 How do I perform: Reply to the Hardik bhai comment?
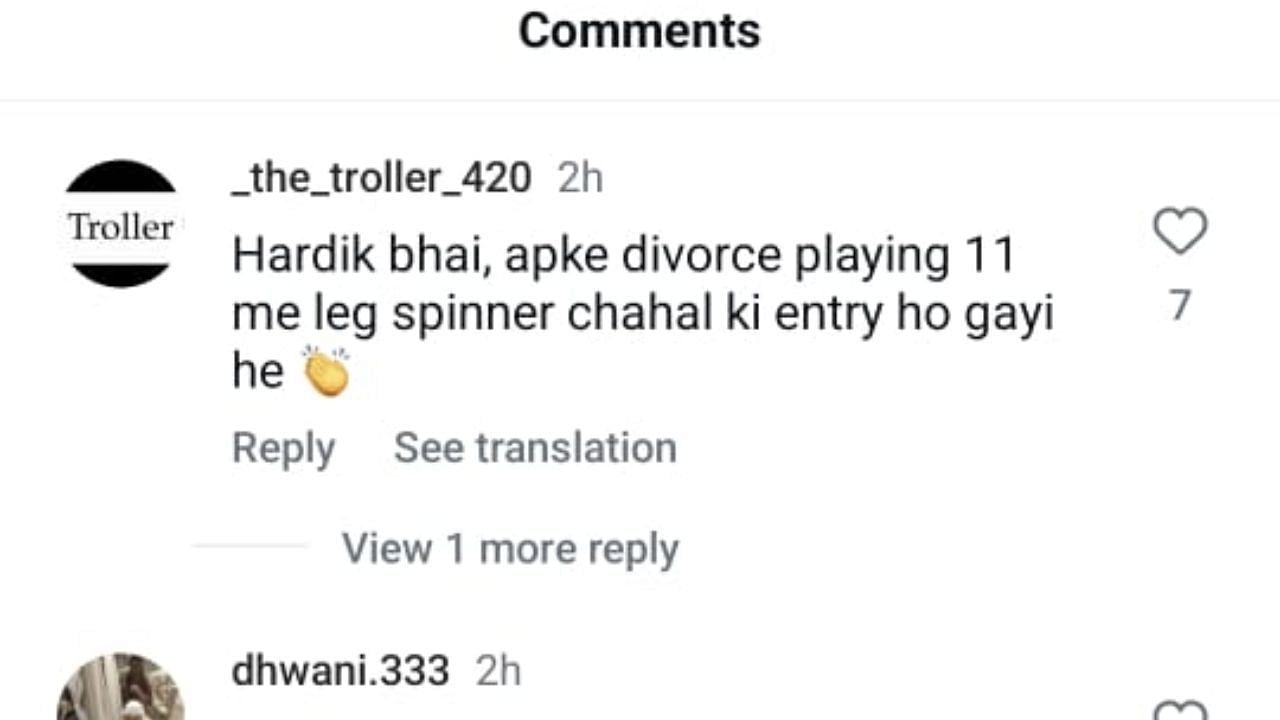(283, 448)
